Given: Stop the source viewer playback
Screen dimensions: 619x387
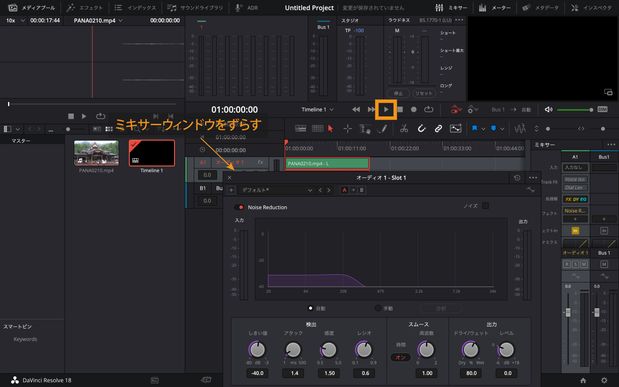Looking at the screenshot, I should [x=71, y=116].
